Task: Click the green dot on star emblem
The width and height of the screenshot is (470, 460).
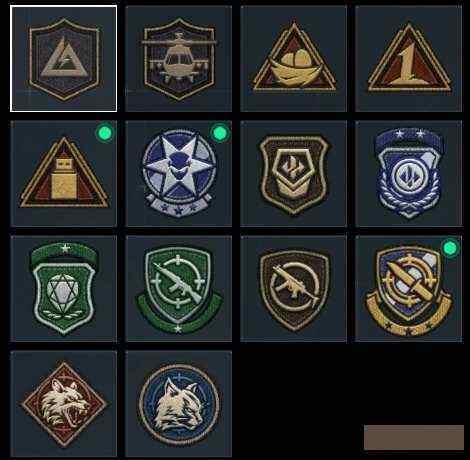Action: click(x=220, y=133)
